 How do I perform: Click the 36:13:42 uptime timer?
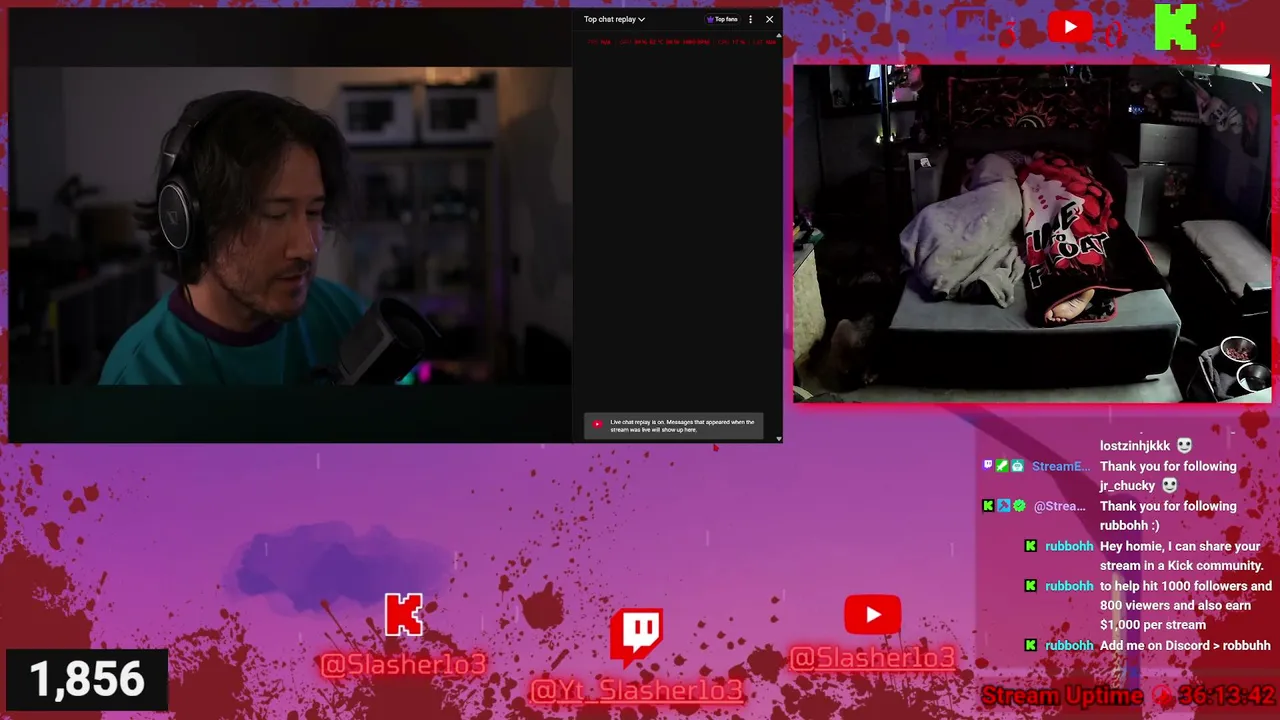(1227, 696)
